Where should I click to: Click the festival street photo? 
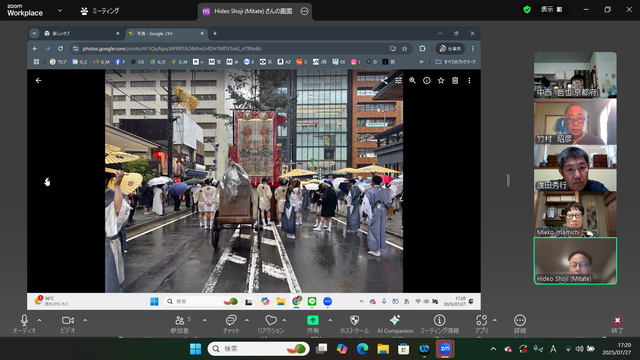click(254, 181)
